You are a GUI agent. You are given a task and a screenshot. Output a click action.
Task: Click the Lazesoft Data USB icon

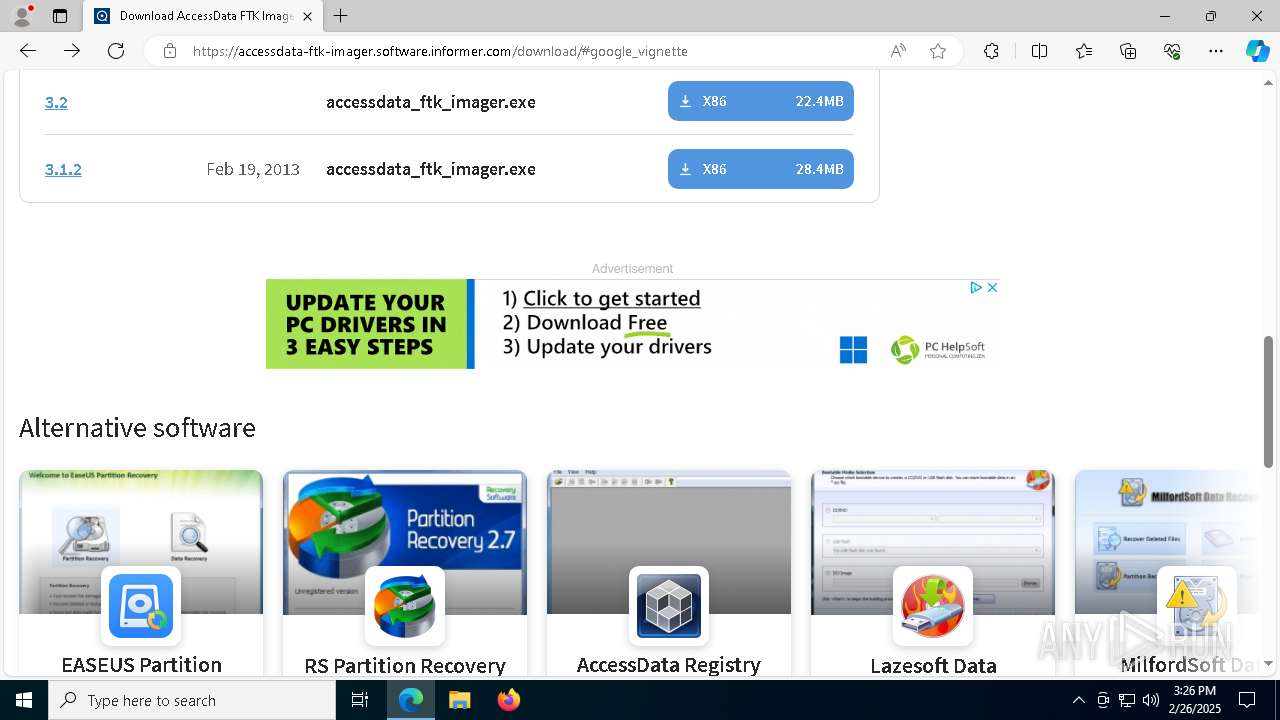933,606
